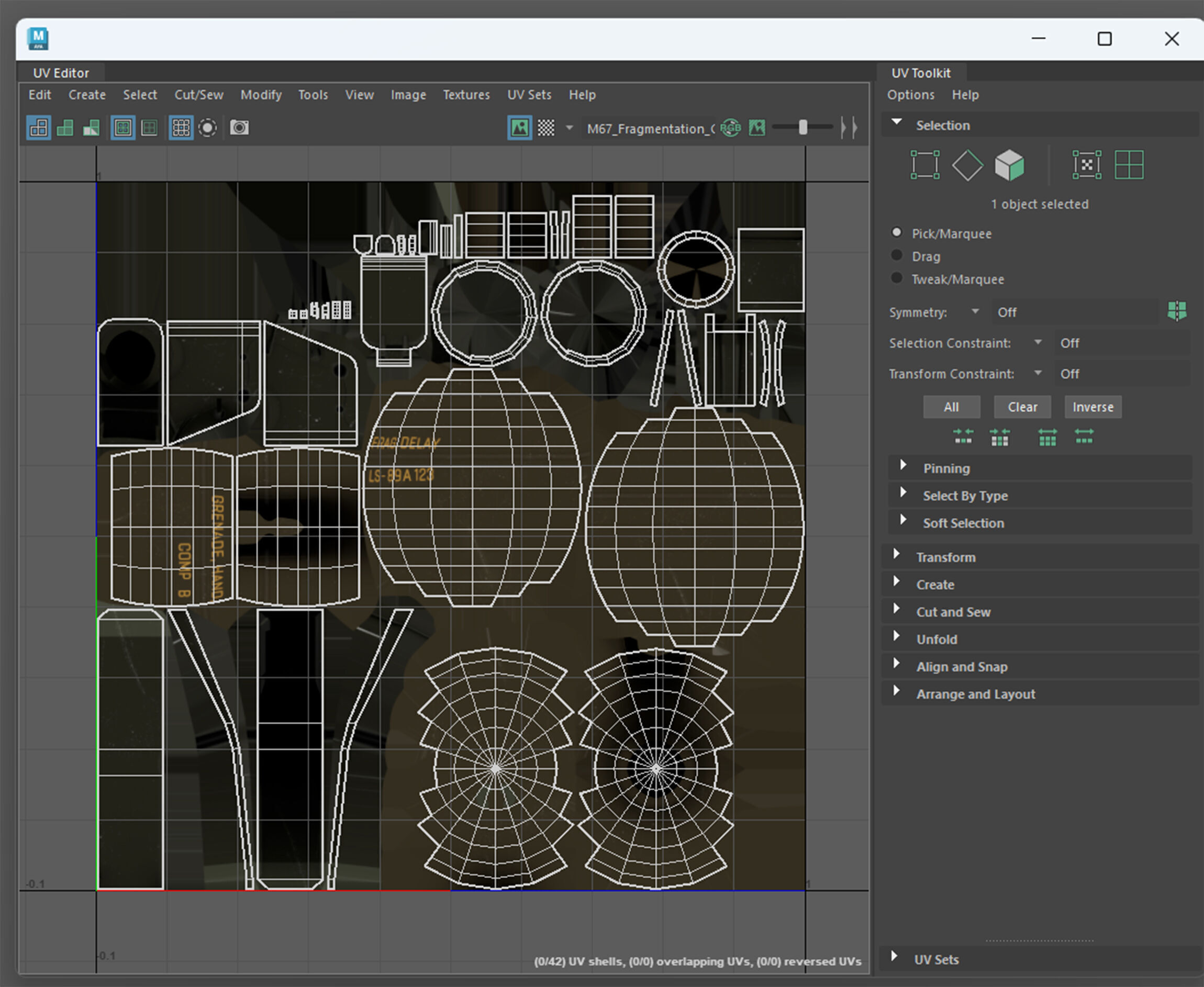This screenshot has height=987, width=1204.
Task: Click the M67_Fragmentation texture name field
Action: click(650, 129)
